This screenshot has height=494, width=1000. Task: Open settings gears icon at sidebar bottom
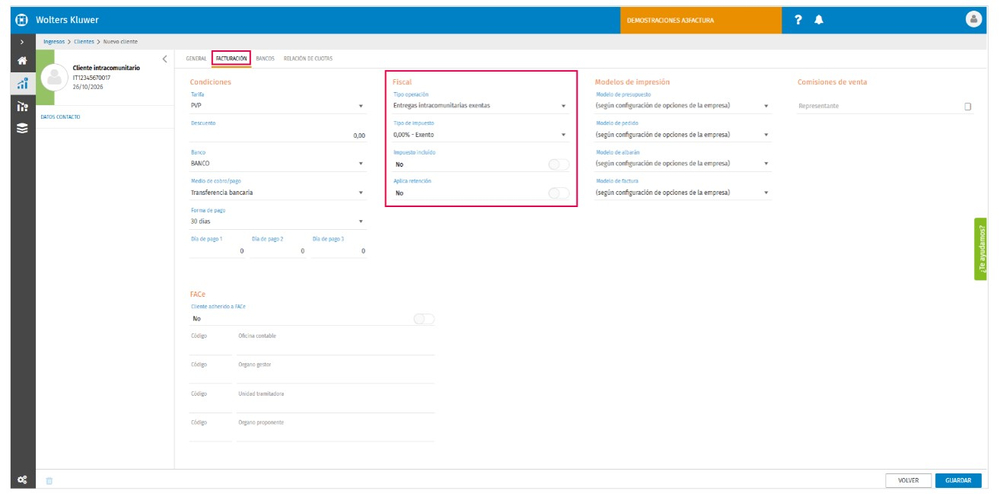tap(22, 480)
